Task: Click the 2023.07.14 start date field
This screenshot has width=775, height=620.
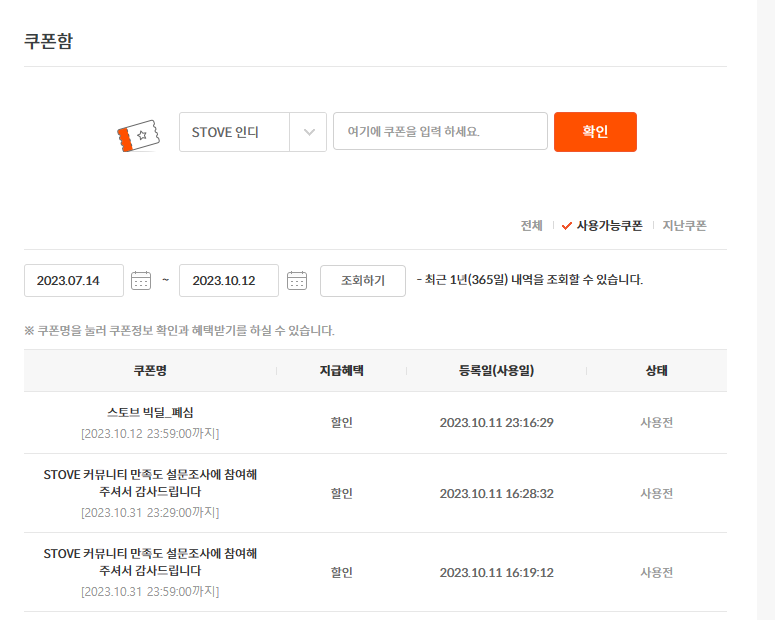Action: 74,281
